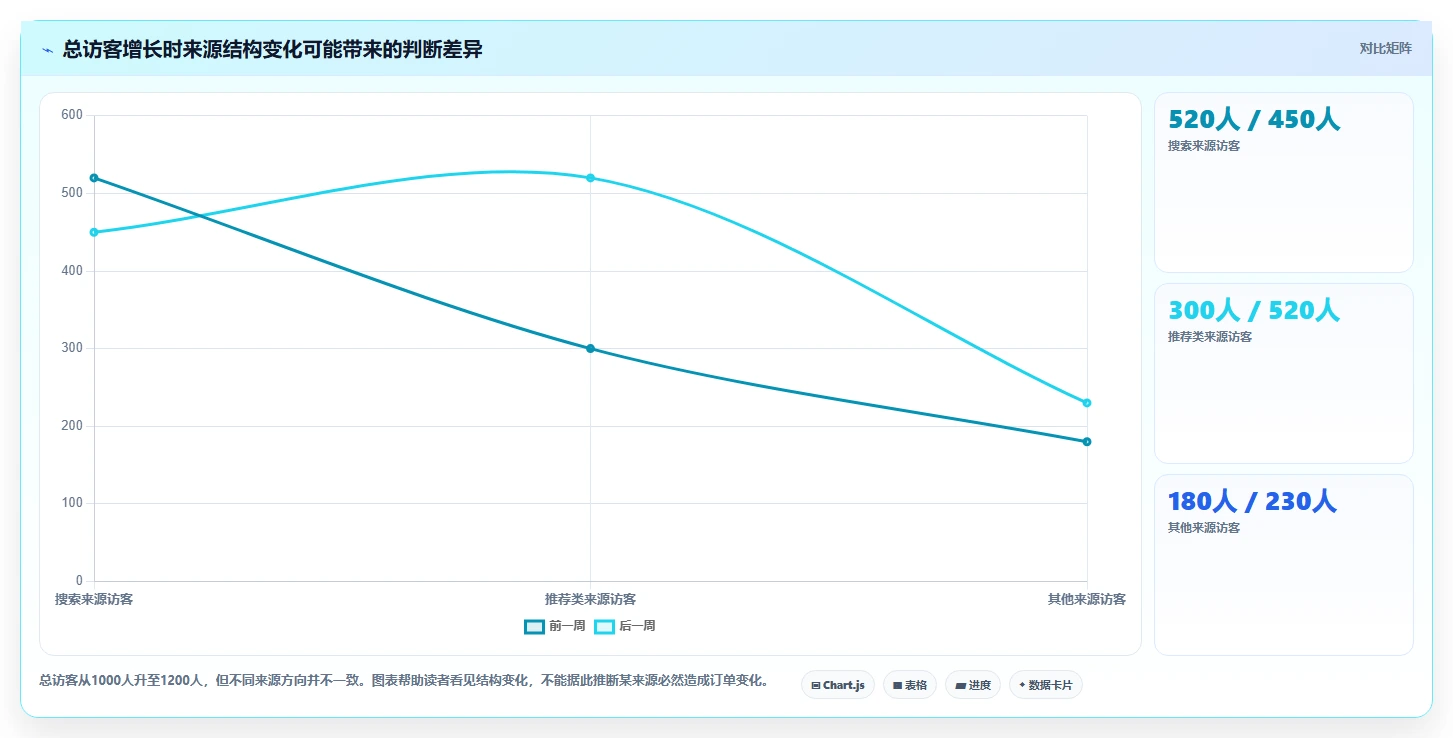The height and width of the screenshot is (738, 1453).
Task: Click the y-axis tick 300
Action: pyautogui.click(x=72, y=348)
